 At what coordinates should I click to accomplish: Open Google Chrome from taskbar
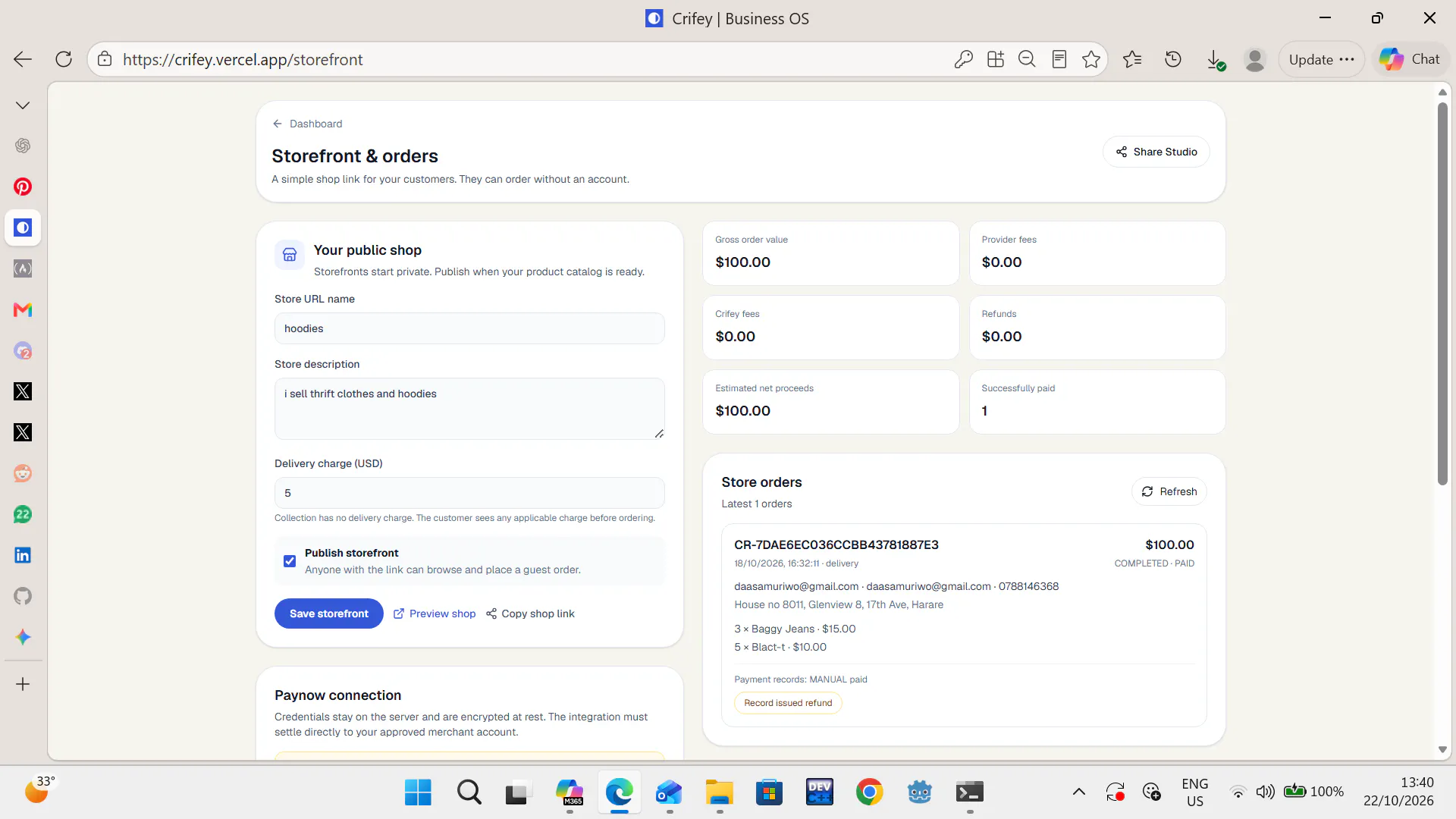pyautogui.click(x=869, y=792)
